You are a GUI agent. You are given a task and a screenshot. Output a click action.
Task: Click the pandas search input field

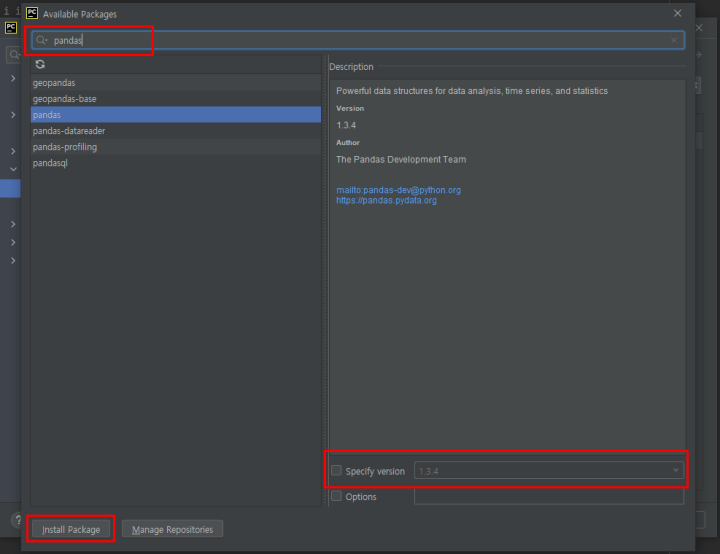(x=358, y=40)
